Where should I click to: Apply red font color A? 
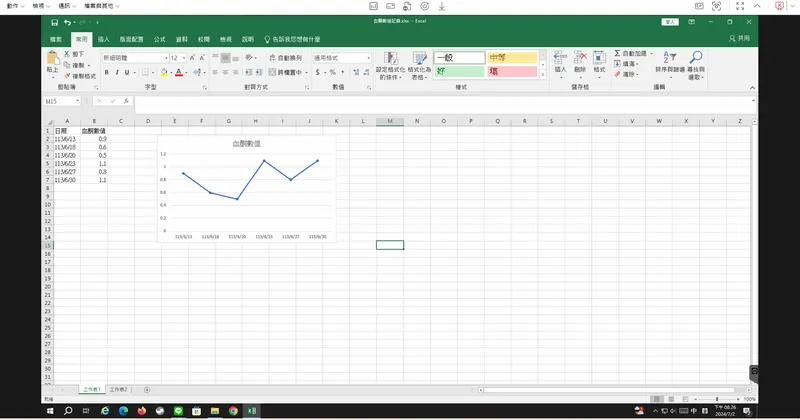pos(179,72)
